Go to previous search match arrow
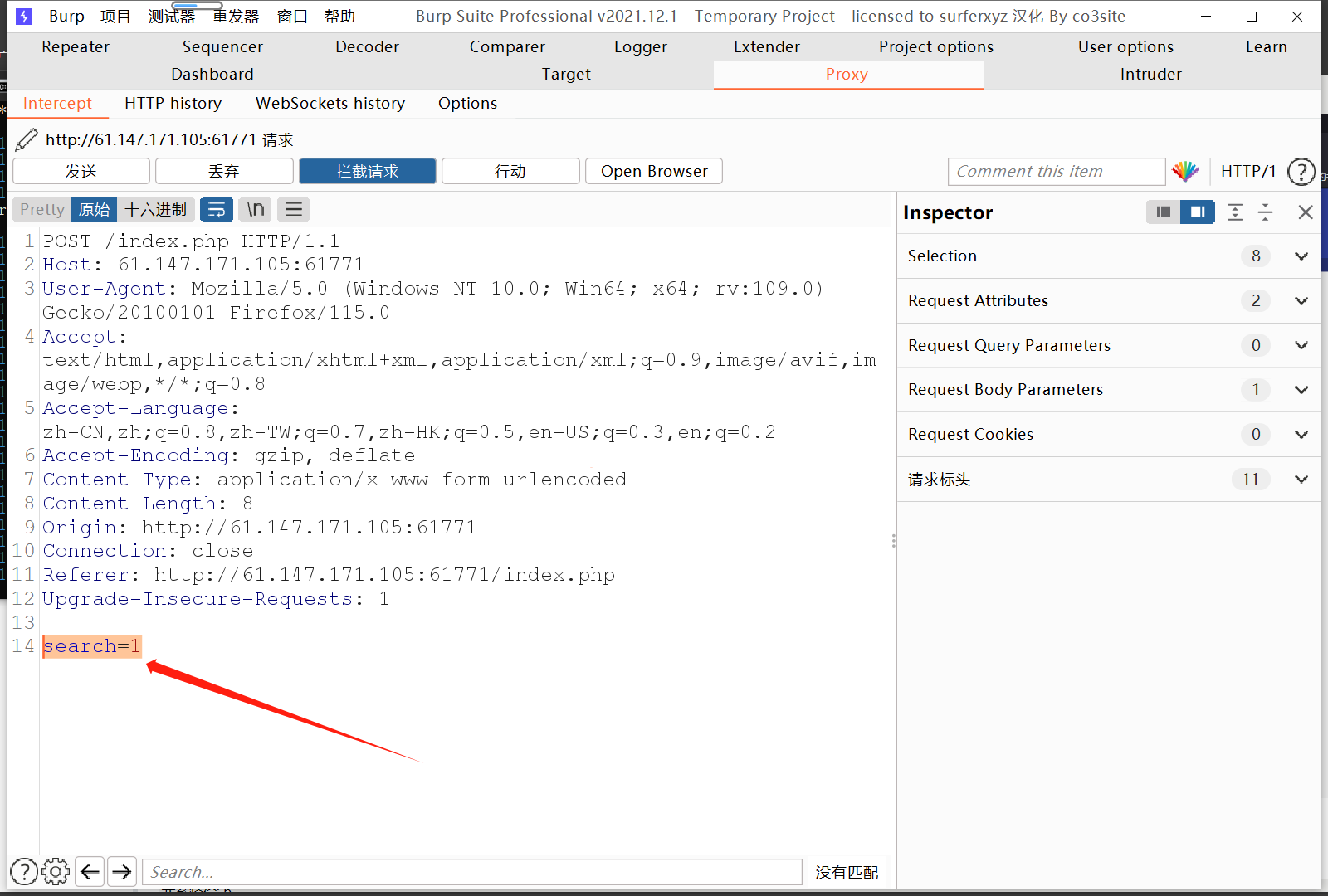Screen dimensions: 1328x896 (90, 872)
